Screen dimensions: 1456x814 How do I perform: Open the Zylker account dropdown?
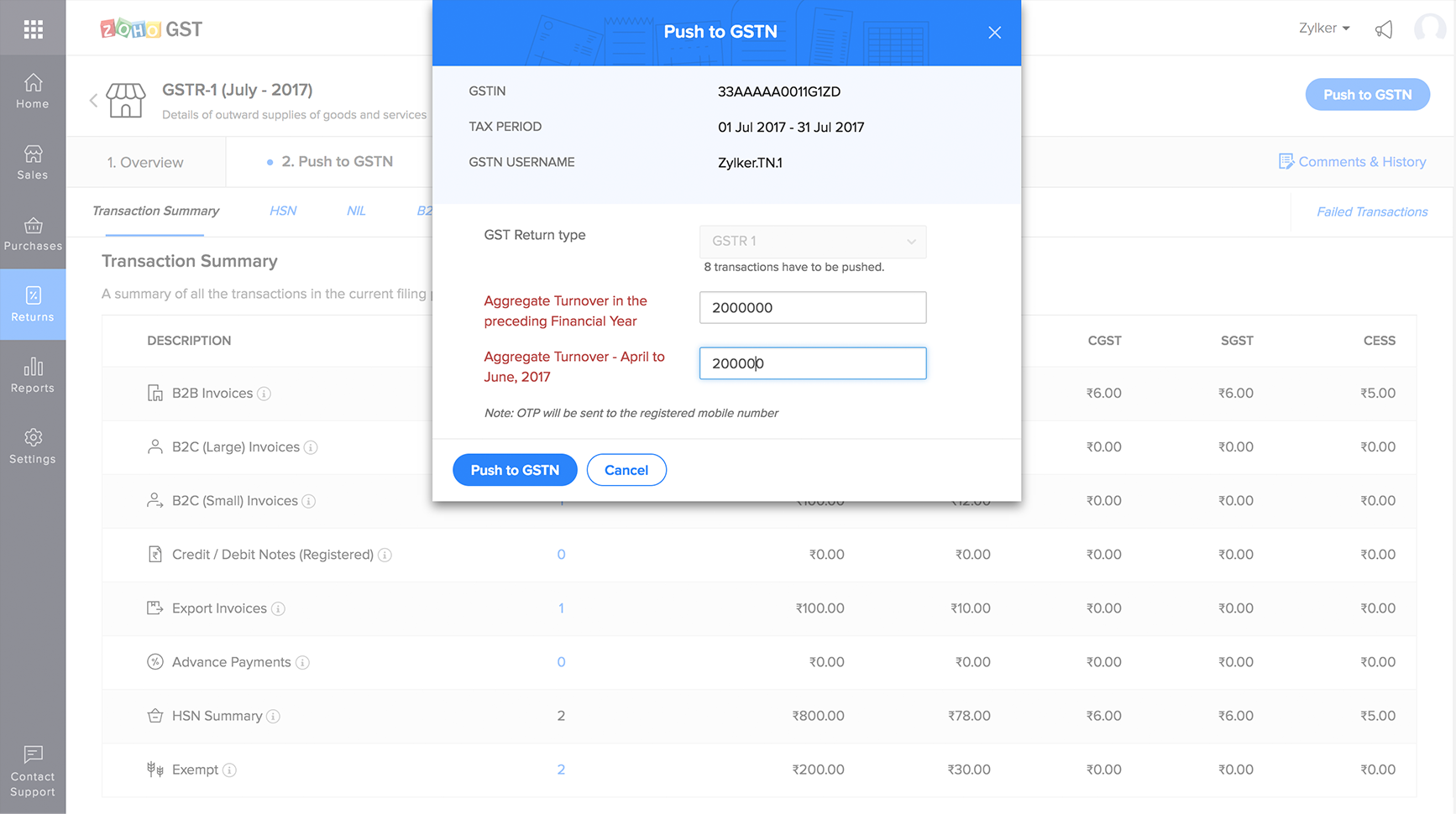(x=1324, y=28)
